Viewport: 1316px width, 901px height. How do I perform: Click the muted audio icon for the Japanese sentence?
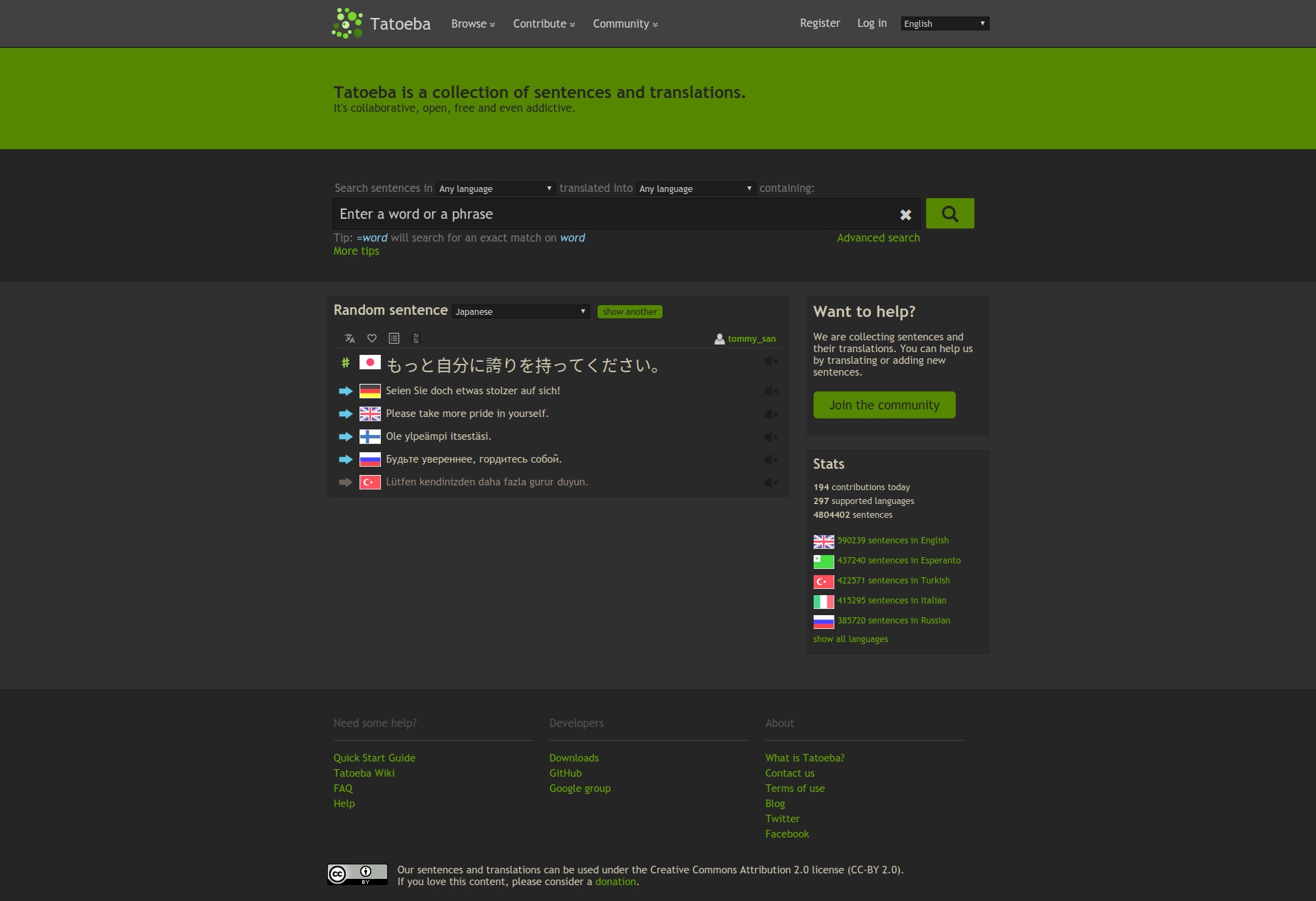(x=772, y=361)
